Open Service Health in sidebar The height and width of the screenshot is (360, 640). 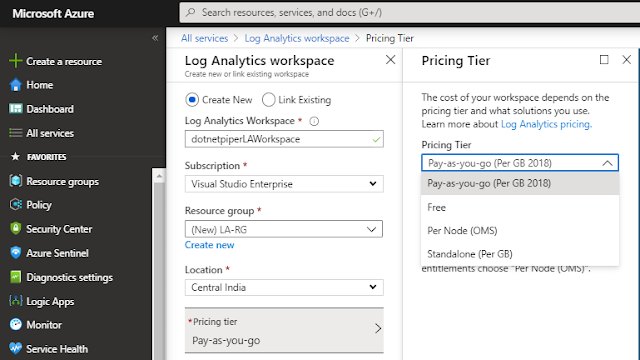click(x=57, y=349)
